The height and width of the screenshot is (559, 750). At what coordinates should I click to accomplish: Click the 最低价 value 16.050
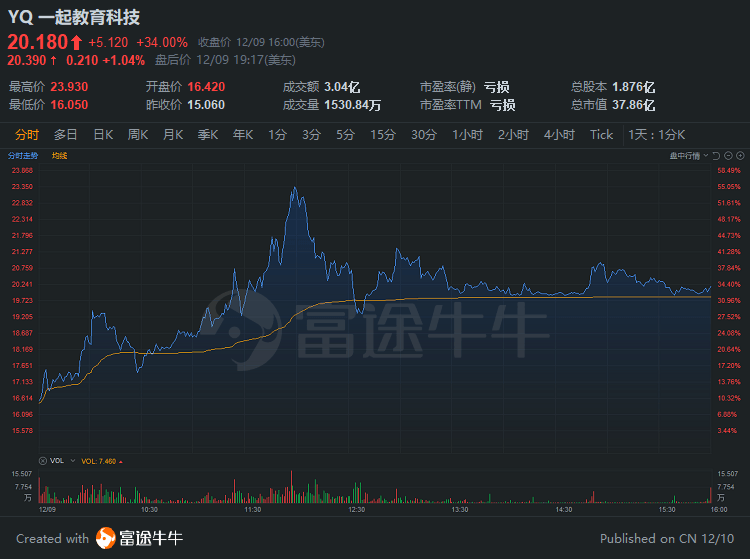tap(69, 105)
